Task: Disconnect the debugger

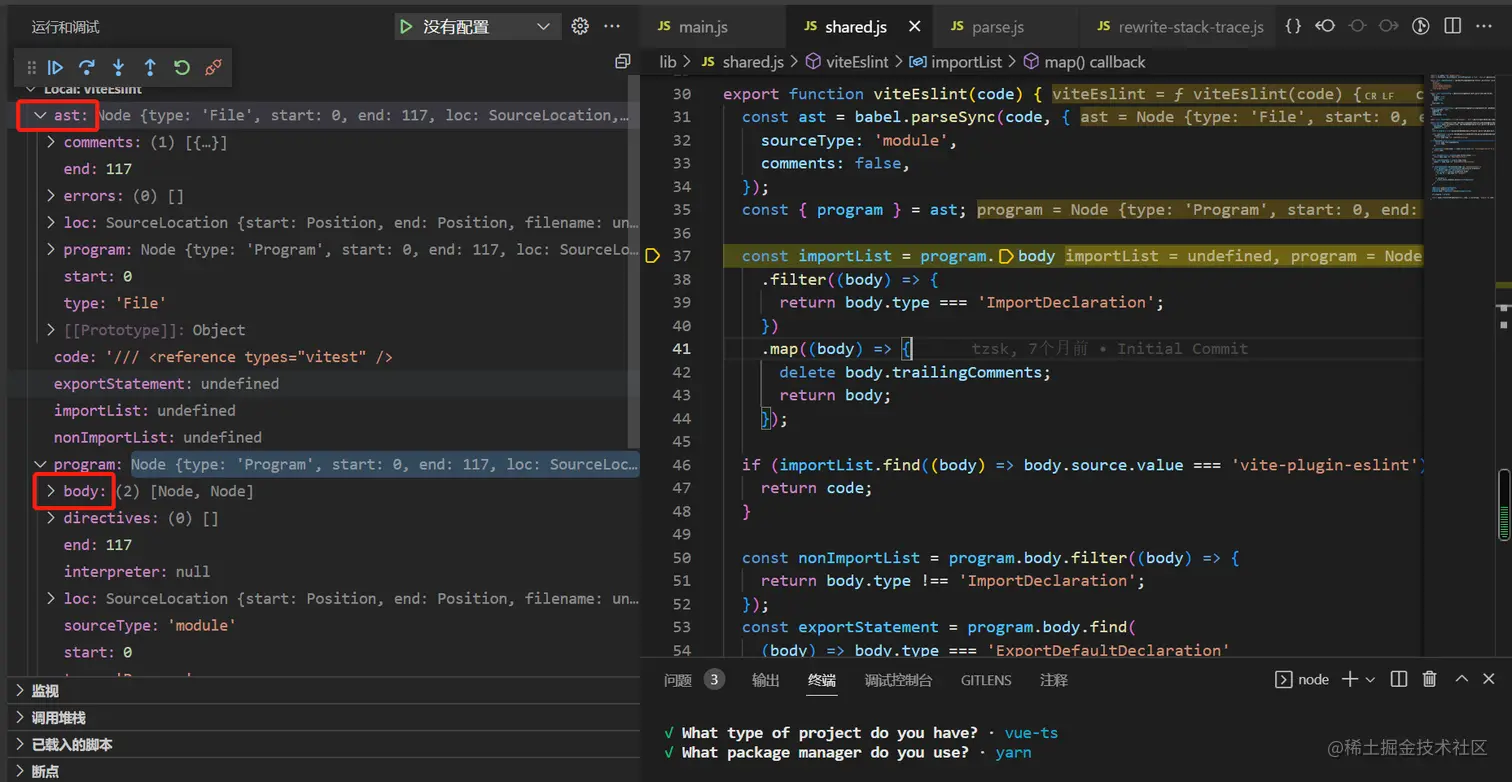Action: 213,68
